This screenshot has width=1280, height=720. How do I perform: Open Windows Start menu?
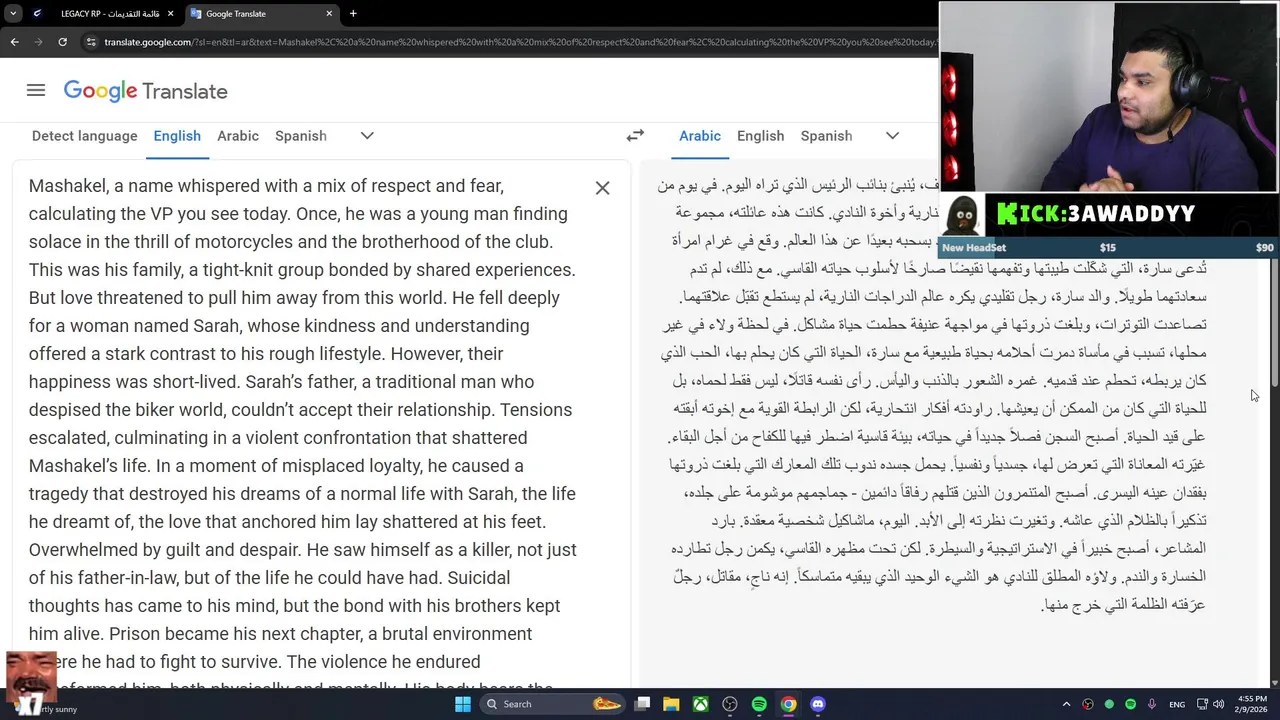(x=462, y=704)
